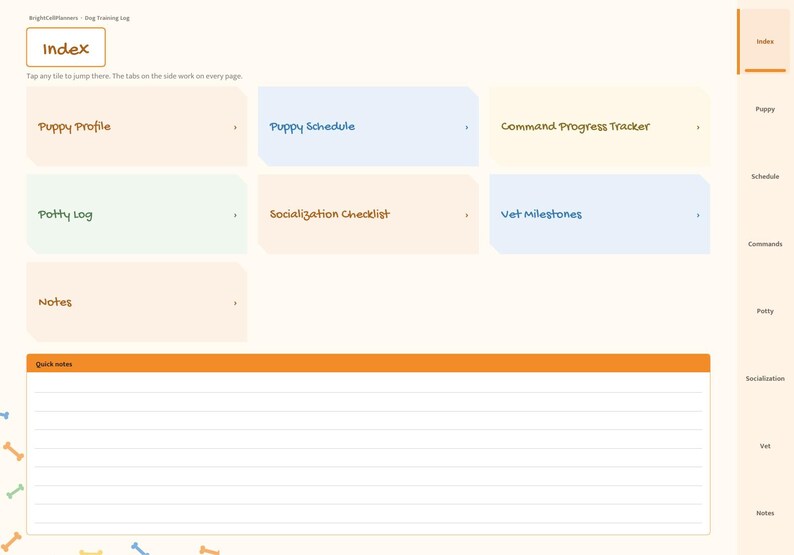
Task: Click the chevron on Puppy Schedule tile
Action: pos(466,128)
